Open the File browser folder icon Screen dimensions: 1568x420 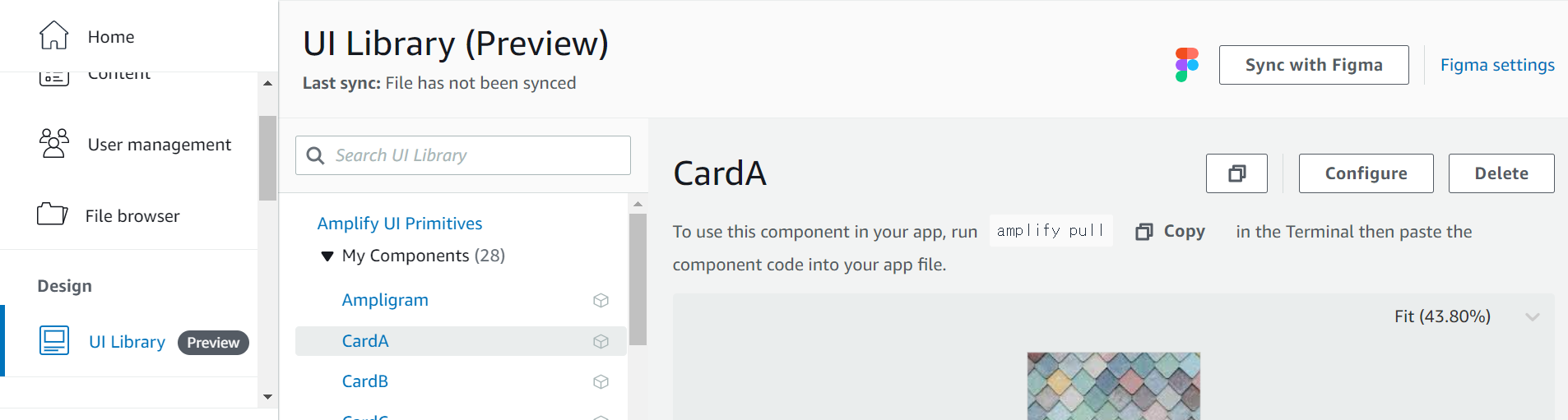click(53, 215)
